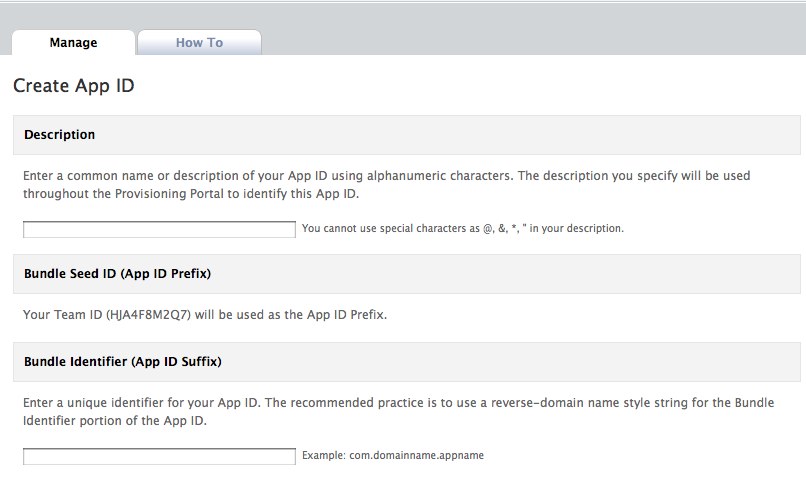Select the Description section header bar
This screenshot has height=483, width=806.
(x=407, y=135)
